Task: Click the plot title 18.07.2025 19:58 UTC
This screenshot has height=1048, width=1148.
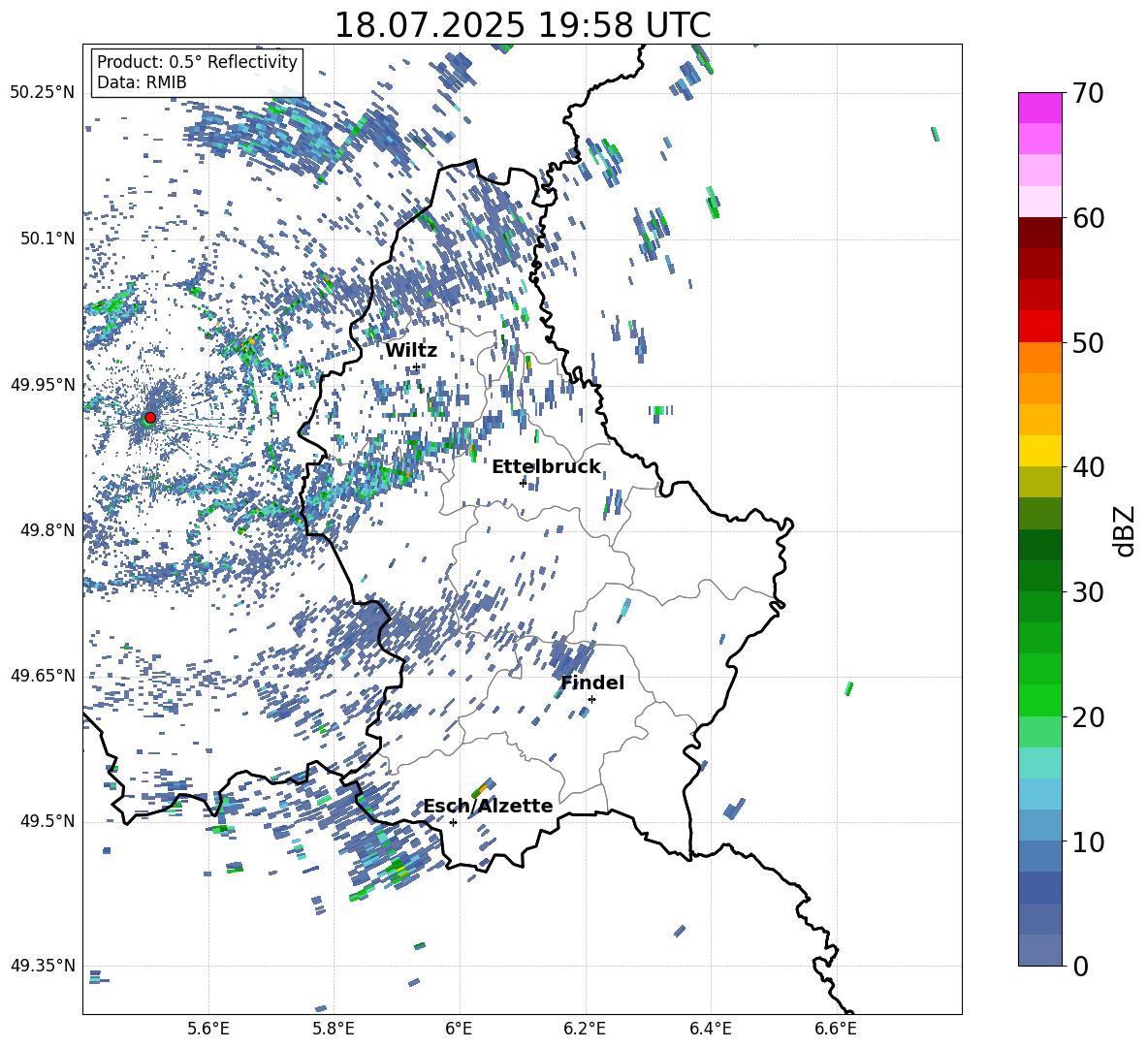Action: (x=523, y=25)
